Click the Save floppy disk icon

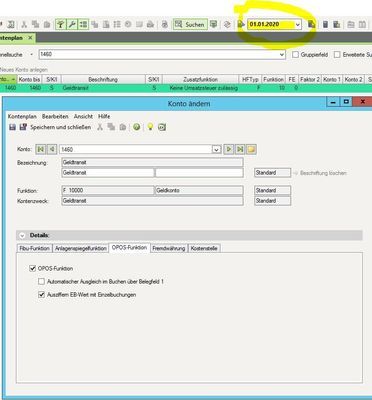click(x=12, y=127)
